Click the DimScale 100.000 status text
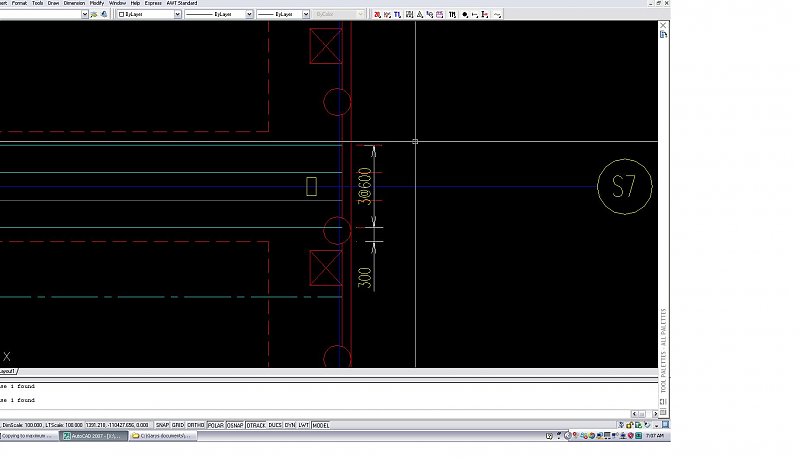800x462 pixels. pos(21,425)
